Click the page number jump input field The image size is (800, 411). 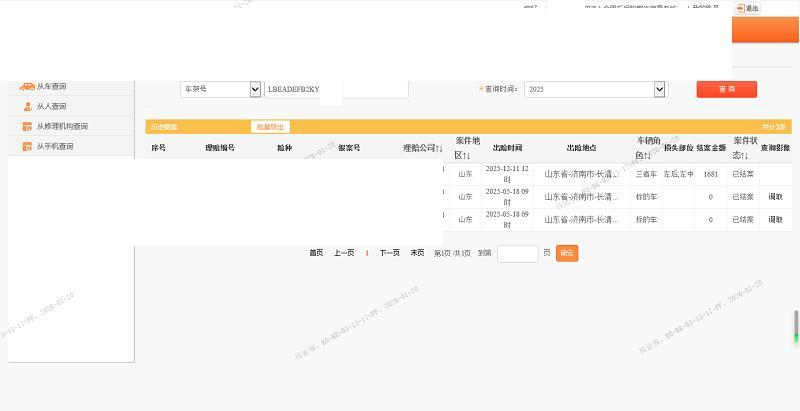coord(517,253)
